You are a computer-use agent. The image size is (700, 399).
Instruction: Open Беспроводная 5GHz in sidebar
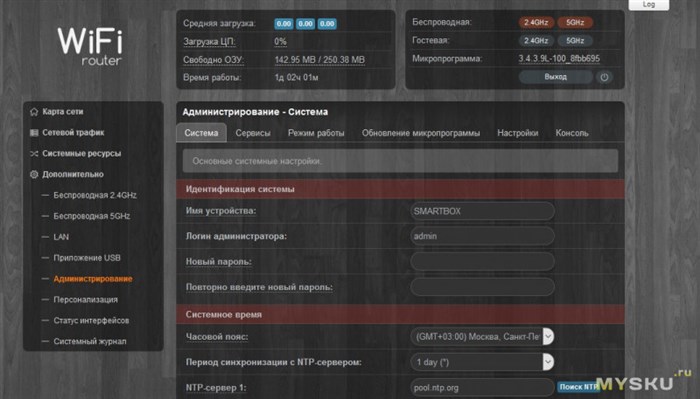click(92, 216)
